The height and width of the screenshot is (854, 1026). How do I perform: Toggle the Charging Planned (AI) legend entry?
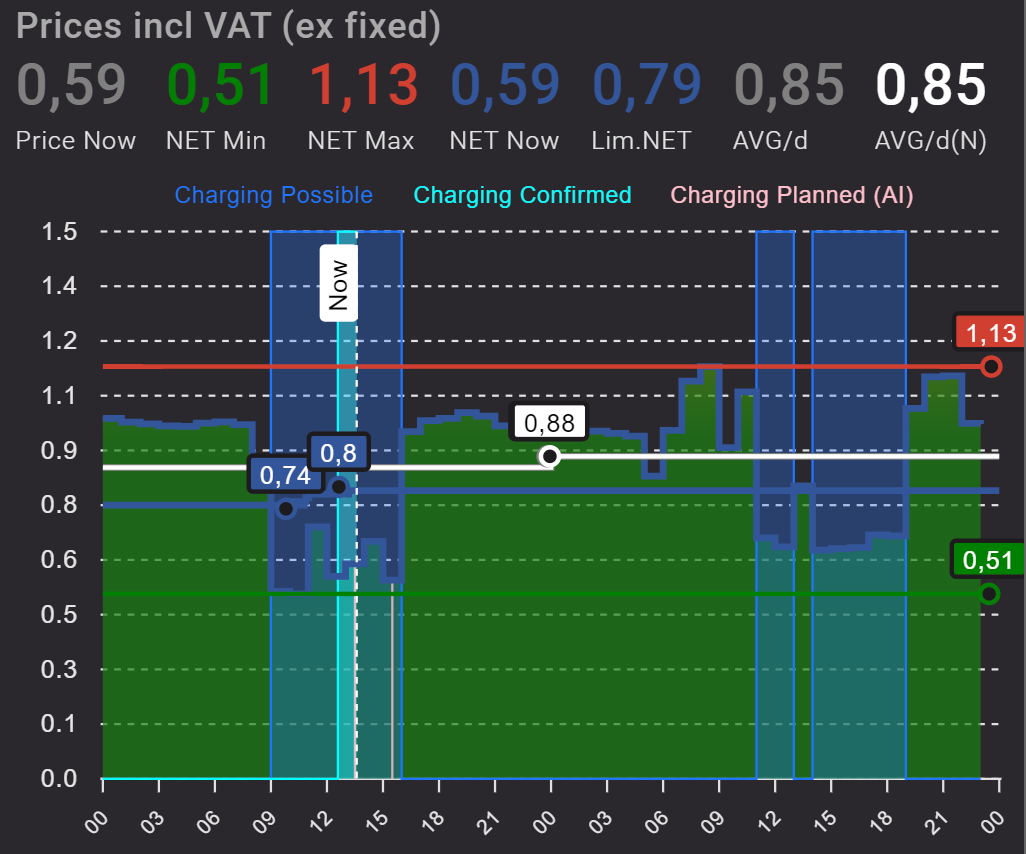tap(792, 195)
